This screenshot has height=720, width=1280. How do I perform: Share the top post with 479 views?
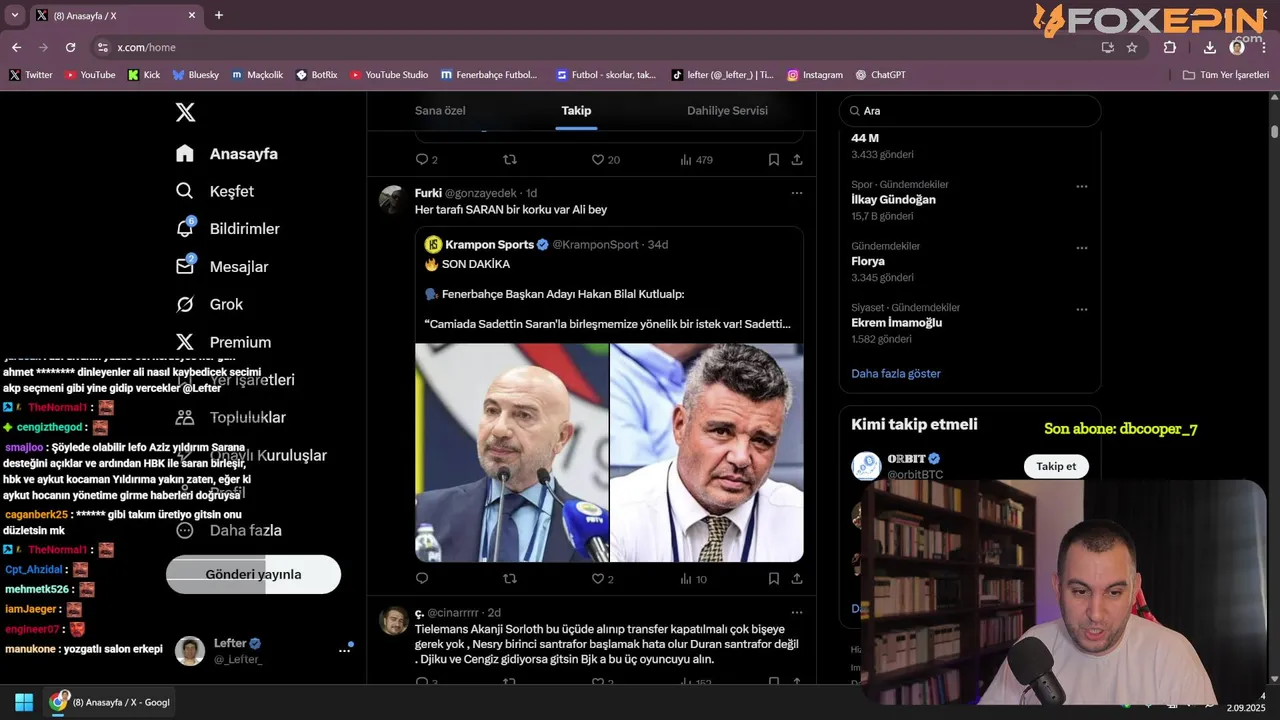point(797,159)
